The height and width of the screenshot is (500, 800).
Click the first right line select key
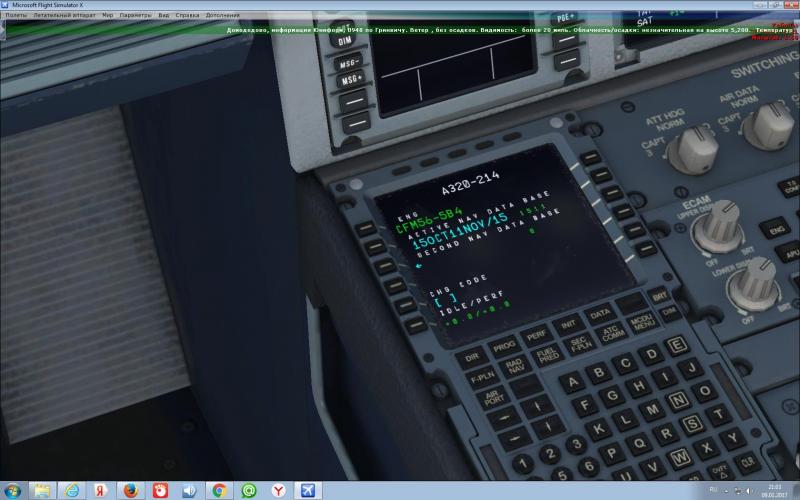(590, 158)
